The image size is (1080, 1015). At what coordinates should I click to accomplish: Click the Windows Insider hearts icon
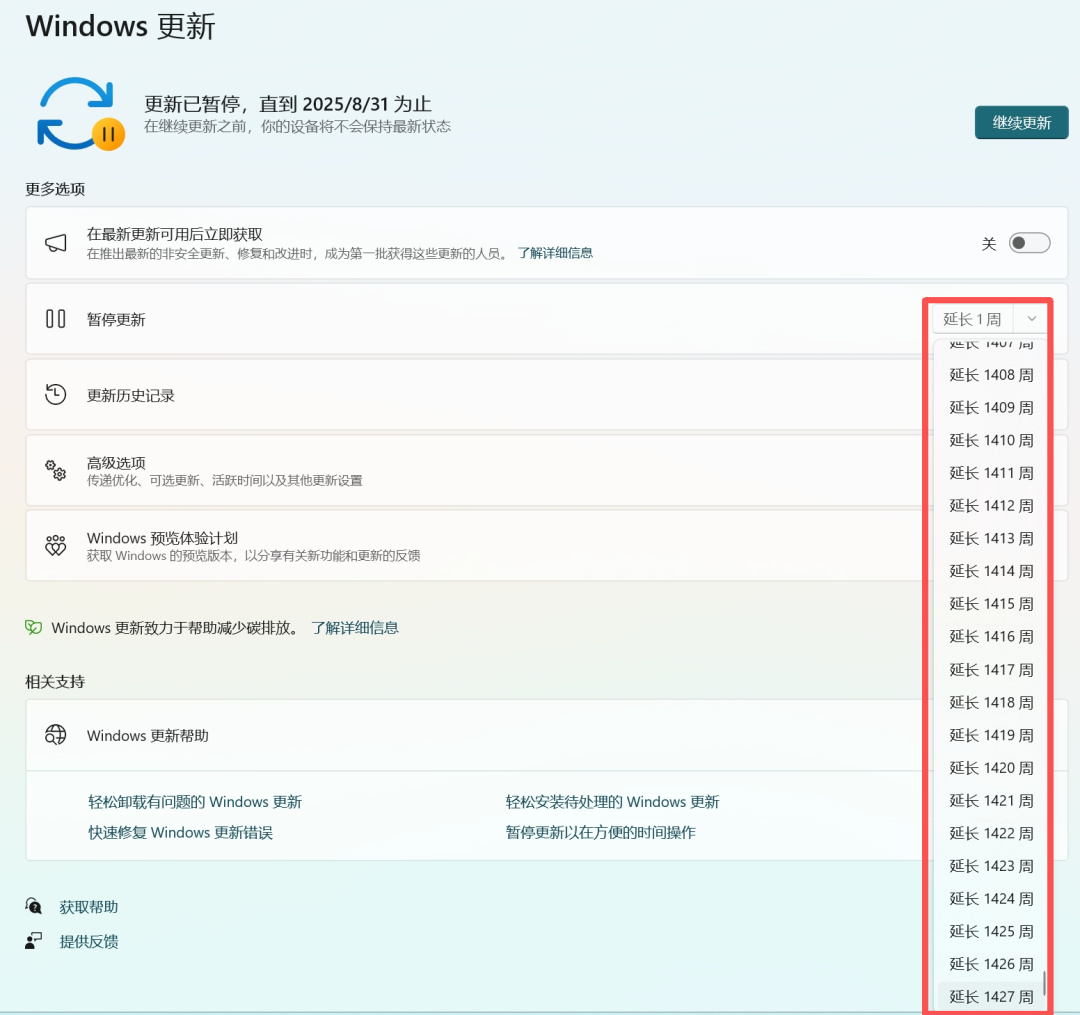tap(56, 545)
